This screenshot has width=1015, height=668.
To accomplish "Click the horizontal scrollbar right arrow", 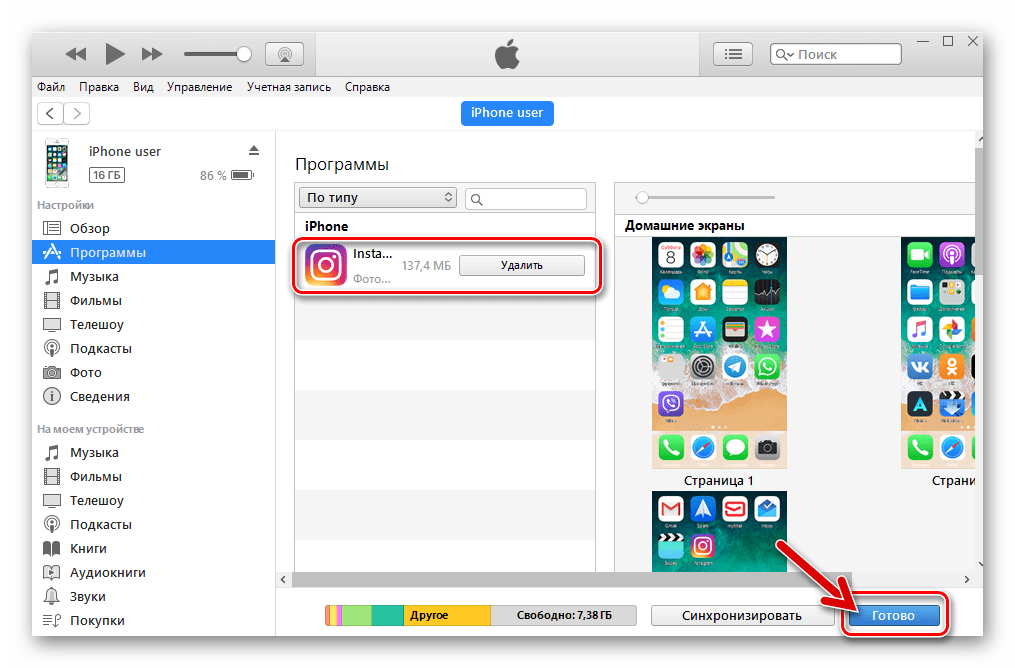I will click(x=966, y=579).
